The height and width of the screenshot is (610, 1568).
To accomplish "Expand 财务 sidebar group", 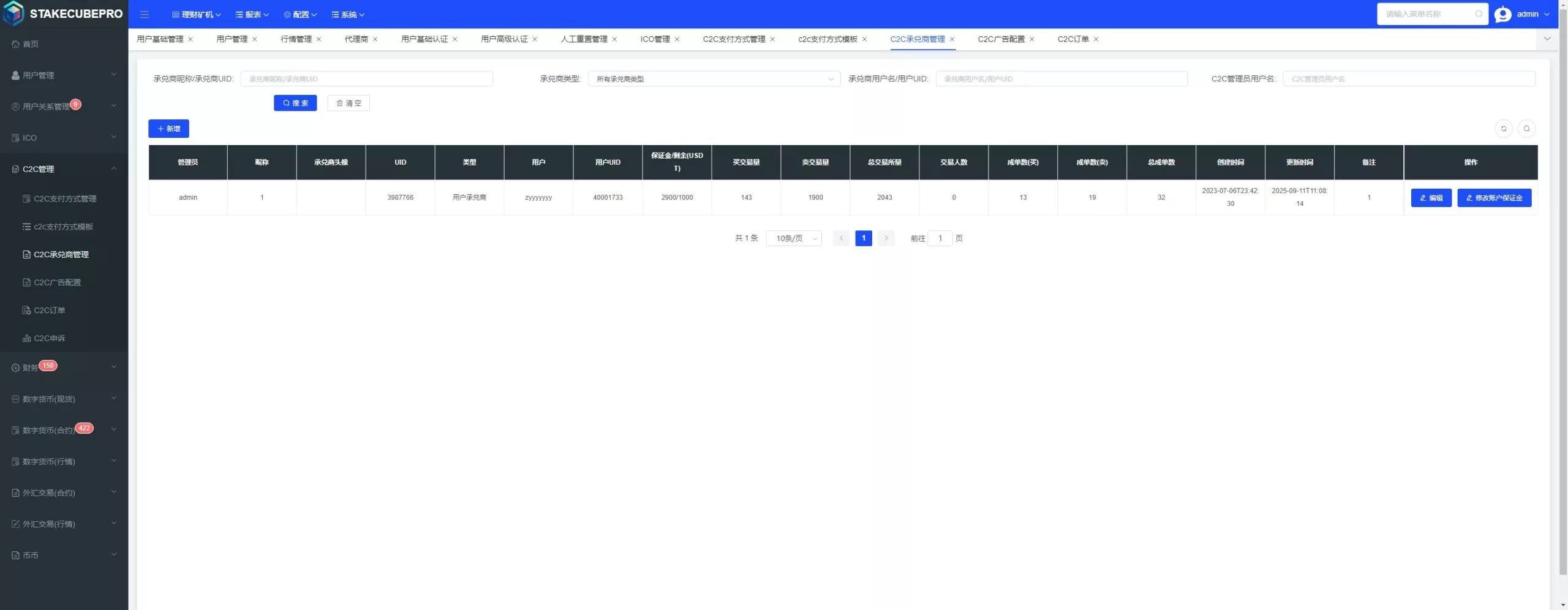I will [x=64, y=367].
